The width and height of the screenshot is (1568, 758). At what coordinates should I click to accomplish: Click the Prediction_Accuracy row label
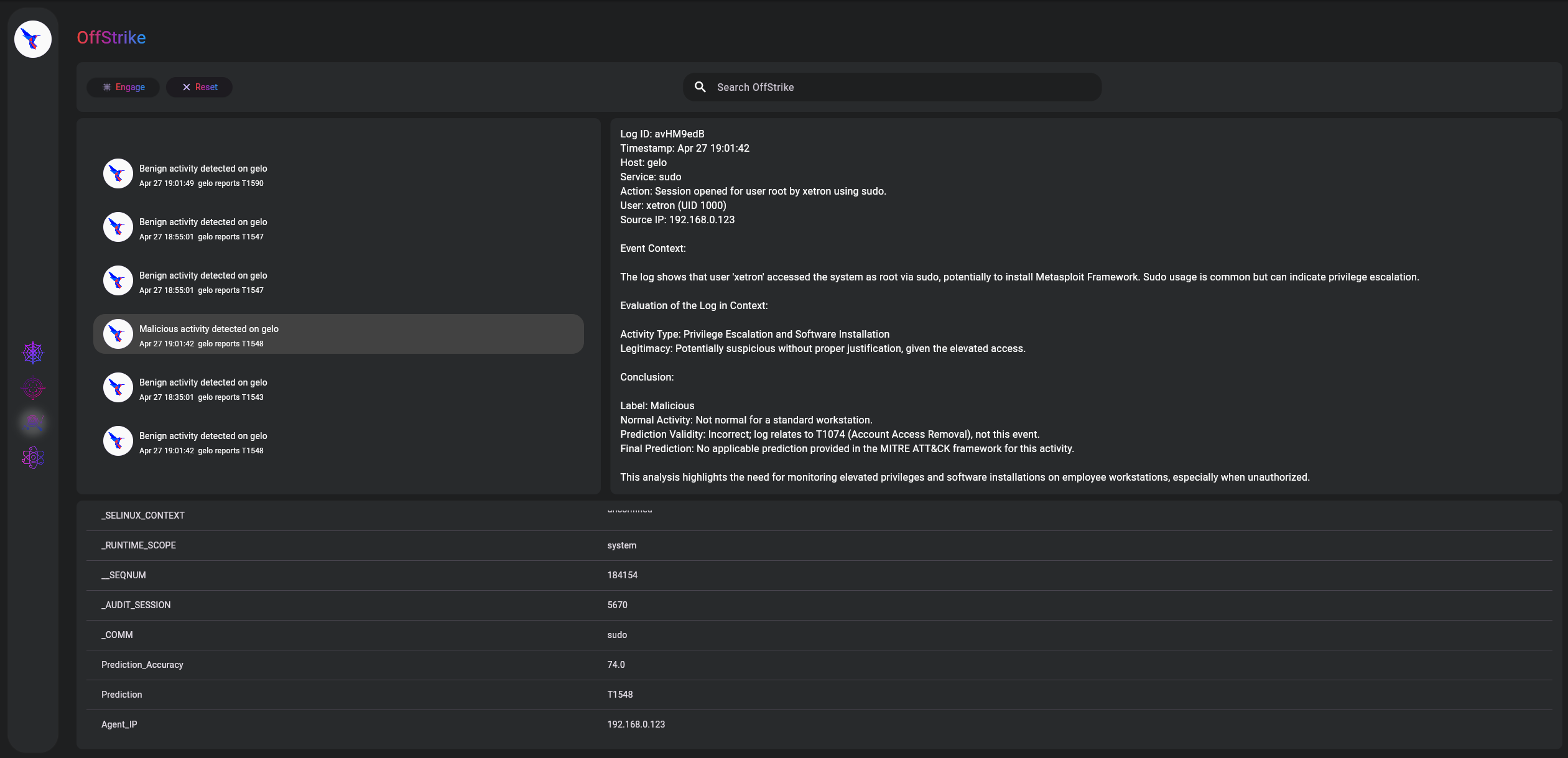point(142,665)
